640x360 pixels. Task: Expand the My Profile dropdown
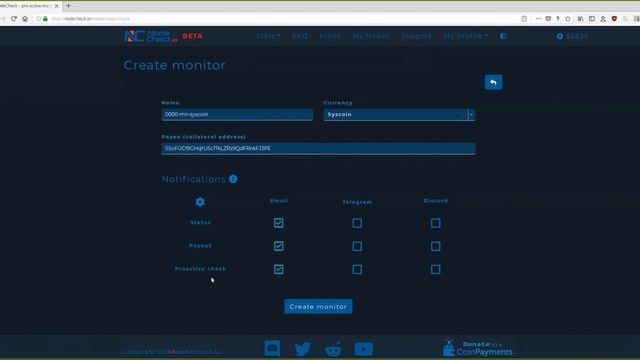(465, 36)
